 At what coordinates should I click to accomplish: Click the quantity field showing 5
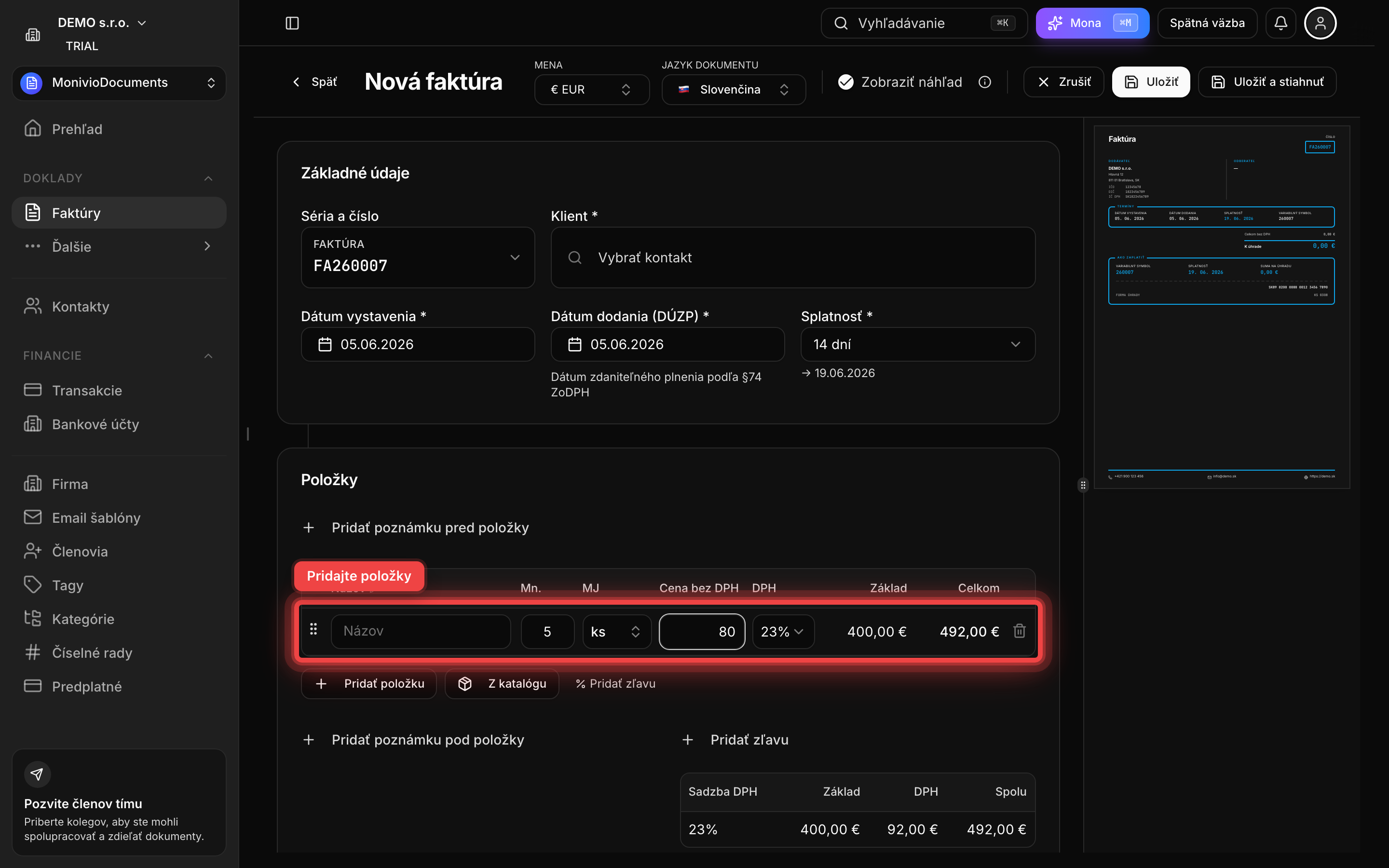tap(547, 632)
